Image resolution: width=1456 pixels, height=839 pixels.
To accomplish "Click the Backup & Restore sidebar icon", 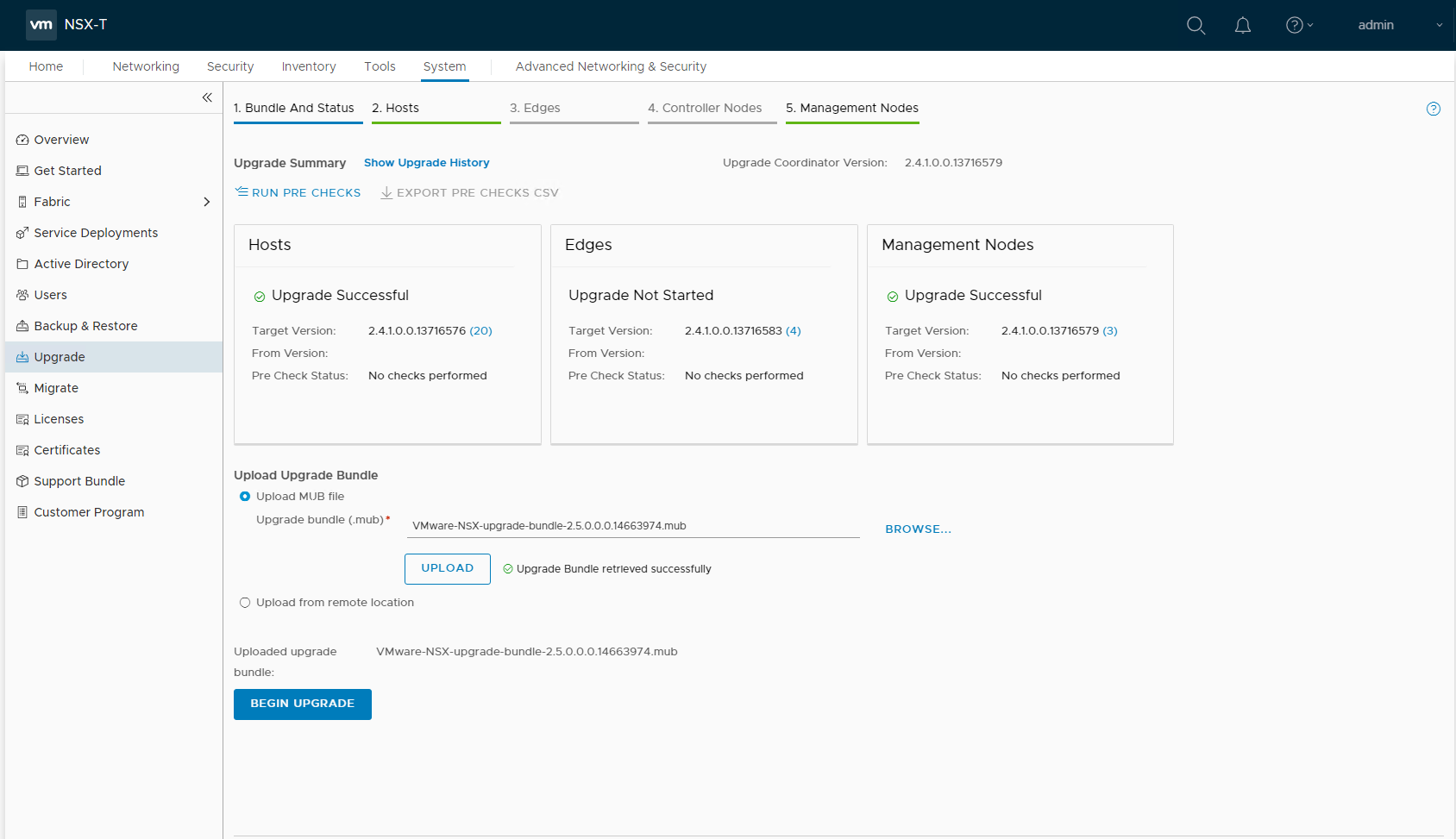I will pos(22,326).
